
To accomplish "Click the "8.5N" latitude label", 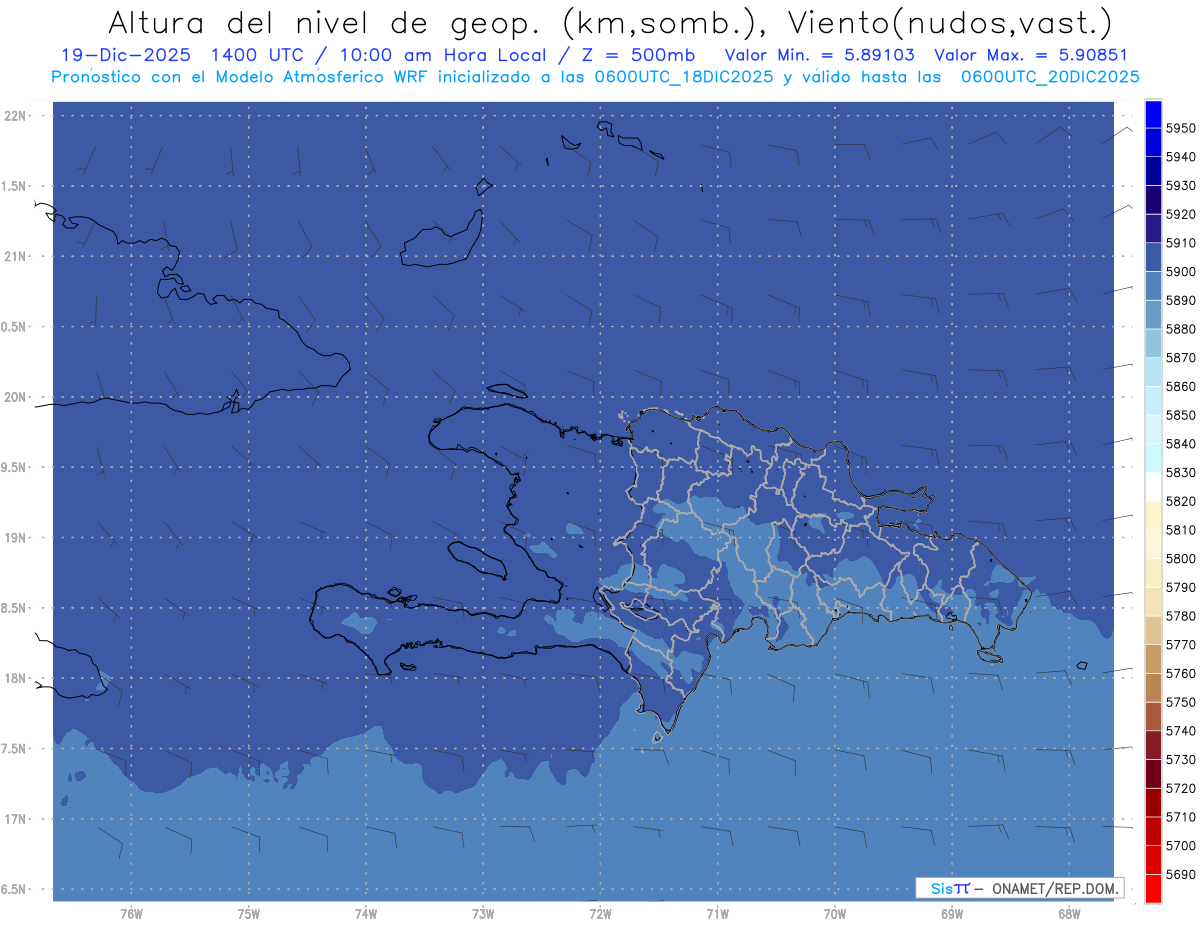I will pyautogui.click(x=15, y=608).
